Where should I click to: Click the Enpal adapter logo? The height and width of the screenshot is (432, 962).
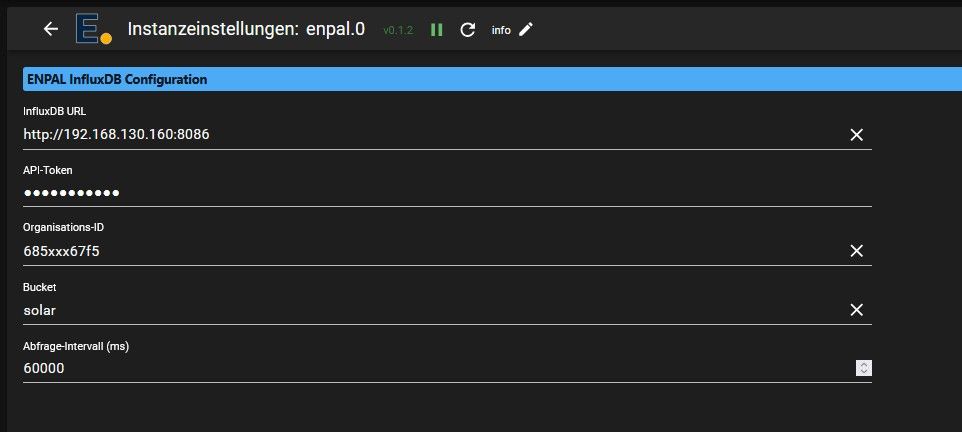point(91,29)
